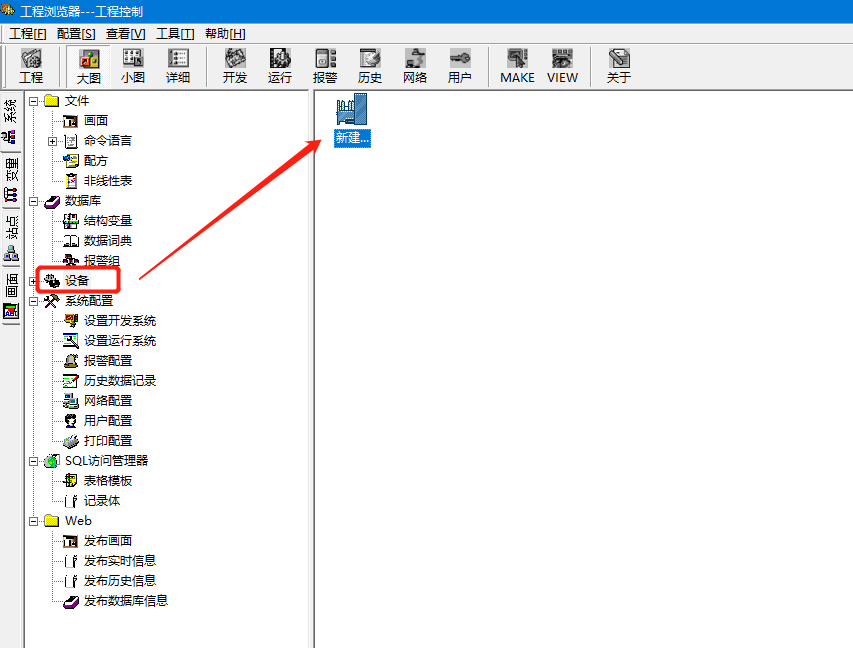
Task: Launch the 运行 runtime system
Action: click(280, 66)
